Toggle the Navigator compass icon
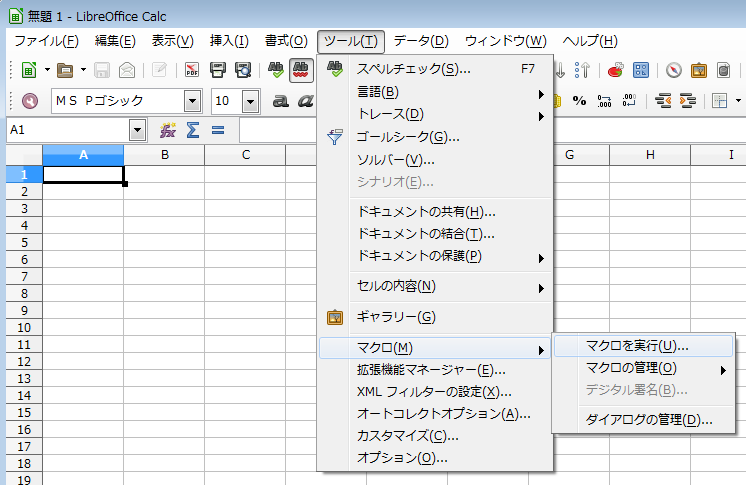Image resolution: width=746 pixels, height=485 pixels. tap(674, 70)
